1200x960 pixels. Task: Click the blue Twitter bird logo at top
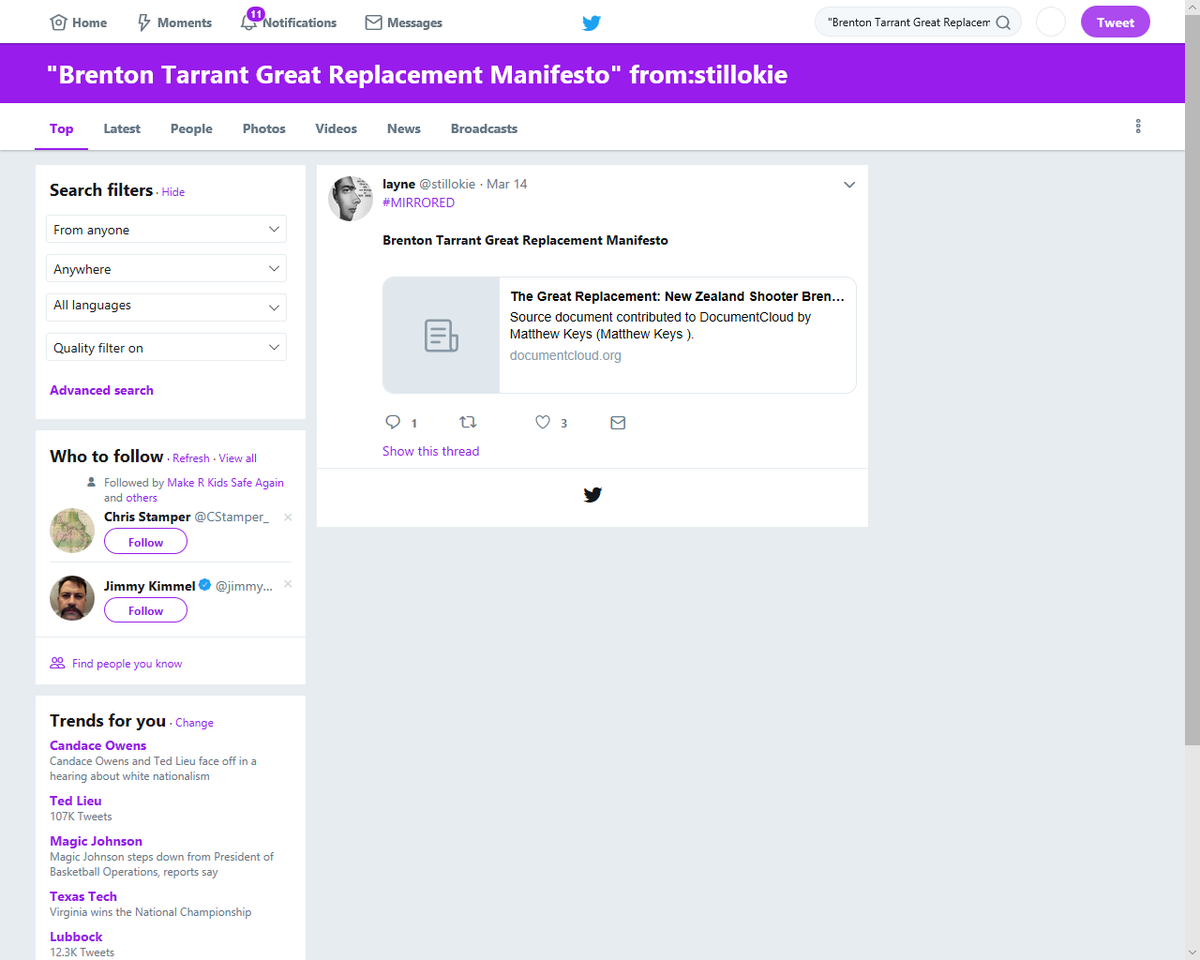[x=591, y=22]
